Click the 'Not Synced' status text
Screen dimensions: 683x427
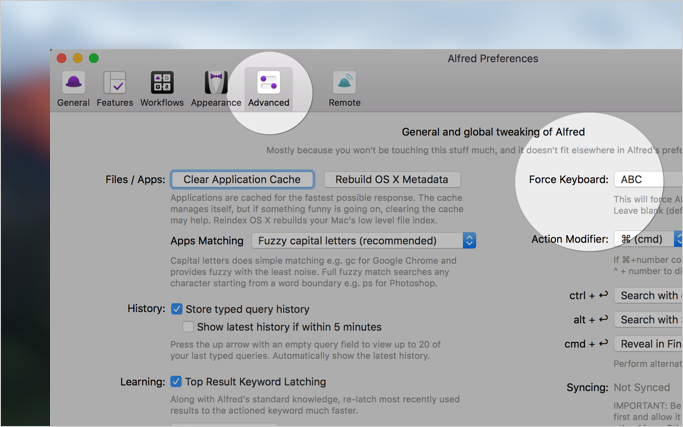pyautogui.click(x=642, y=387)
